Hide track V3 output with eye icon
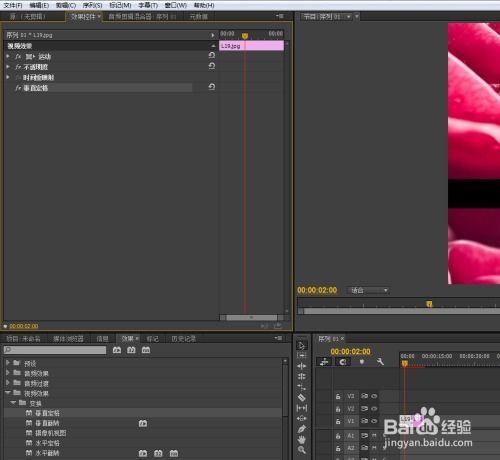This screenshot has width=500, height=460. pyautogui.click(x=374, y=396)
